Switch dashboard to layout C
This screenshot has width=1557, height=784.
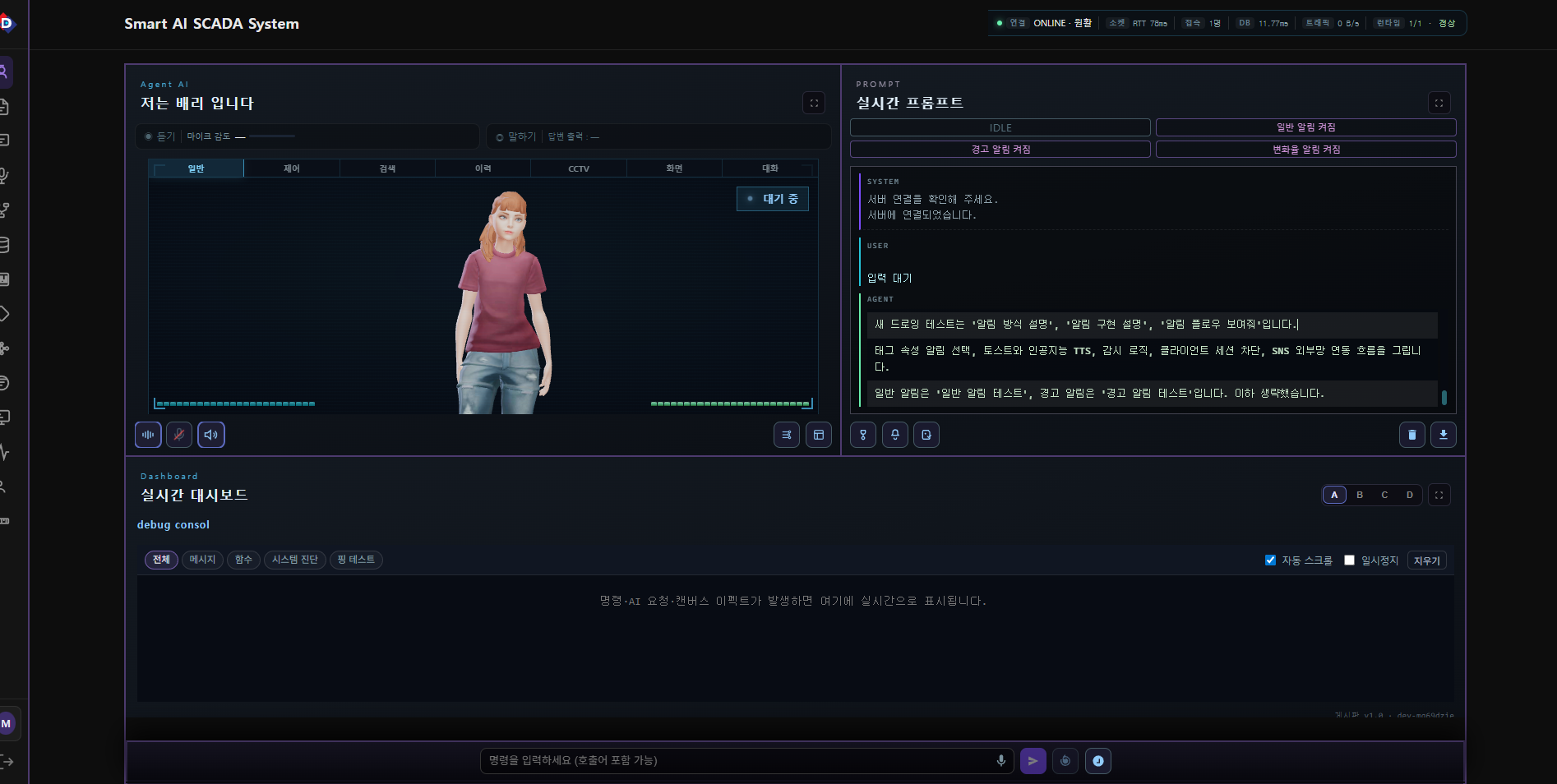(1384, 495)
